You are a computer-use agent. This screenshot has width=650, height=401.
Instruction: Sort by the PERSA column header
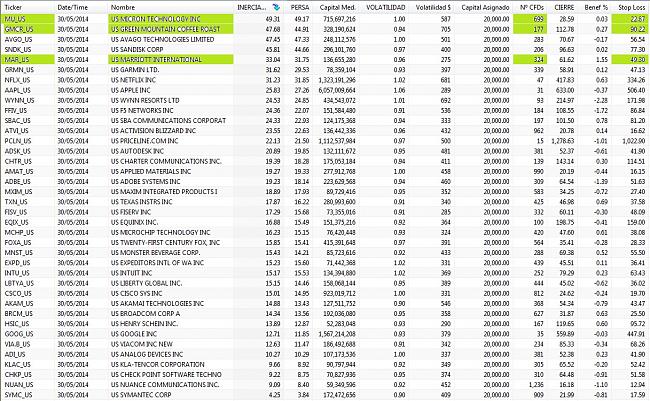(300, 7)
